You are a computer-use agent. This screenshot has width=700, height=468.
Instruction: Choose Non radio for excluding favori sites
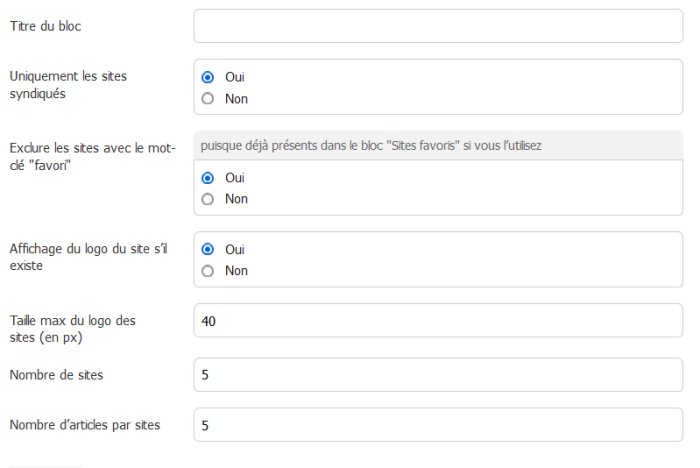coord(208,199)
